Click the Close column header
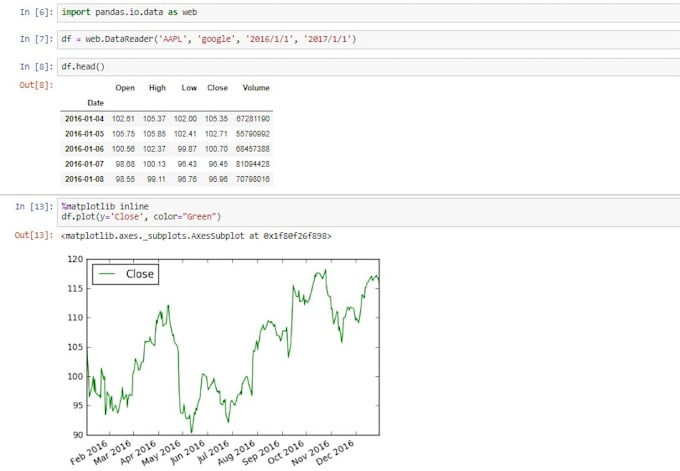The image size is (680, 471). click(217, 88)
